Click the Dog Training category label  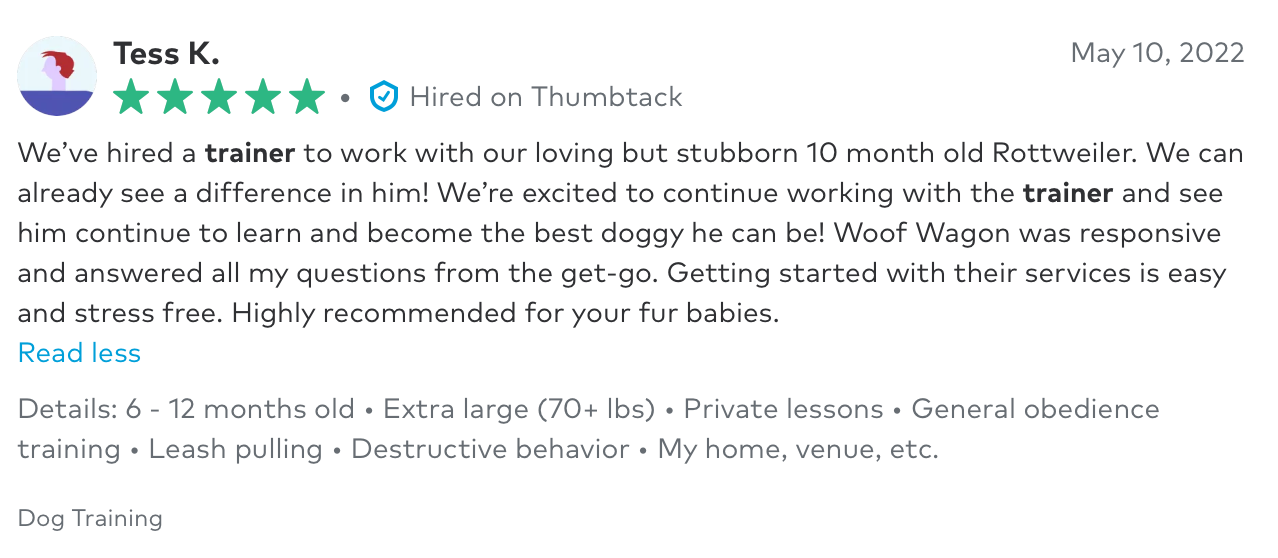click(90, 518)
